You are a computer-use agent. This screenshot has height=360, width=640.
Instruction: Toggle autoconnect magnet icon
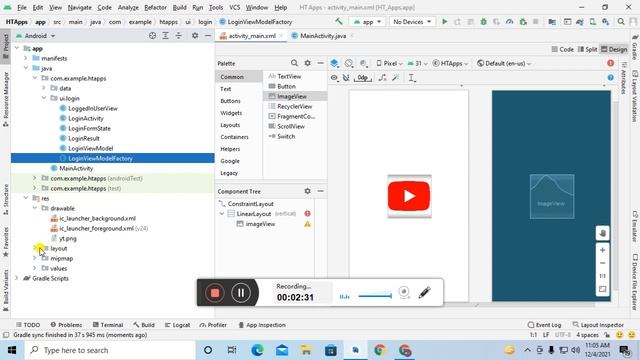click(346, 78)
